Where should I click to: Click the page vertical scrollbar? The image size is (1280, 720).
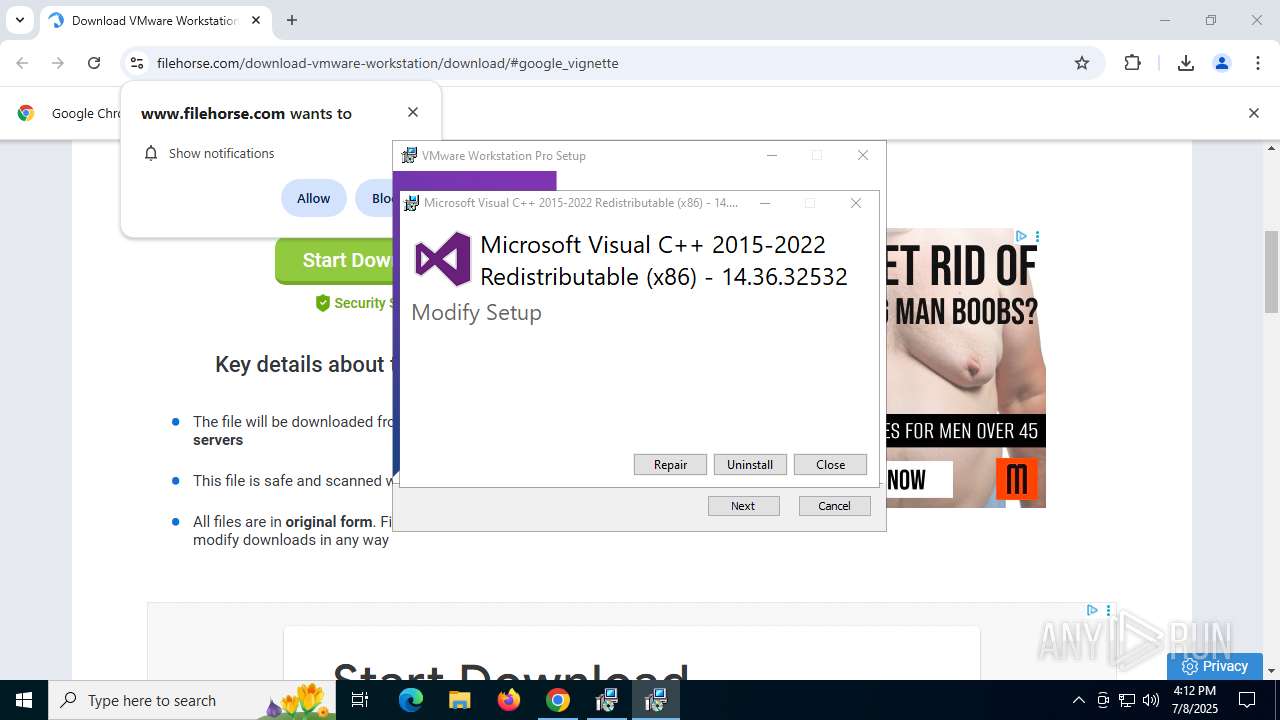tap(1271, 272)
